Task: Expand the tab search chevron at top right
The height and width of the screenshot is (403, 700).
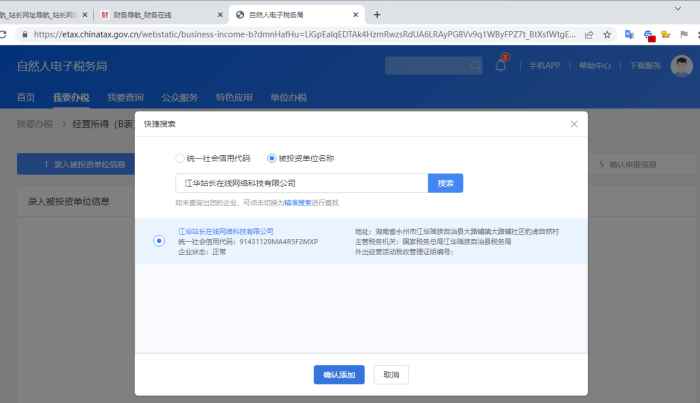Action: [x=677, y=8]
